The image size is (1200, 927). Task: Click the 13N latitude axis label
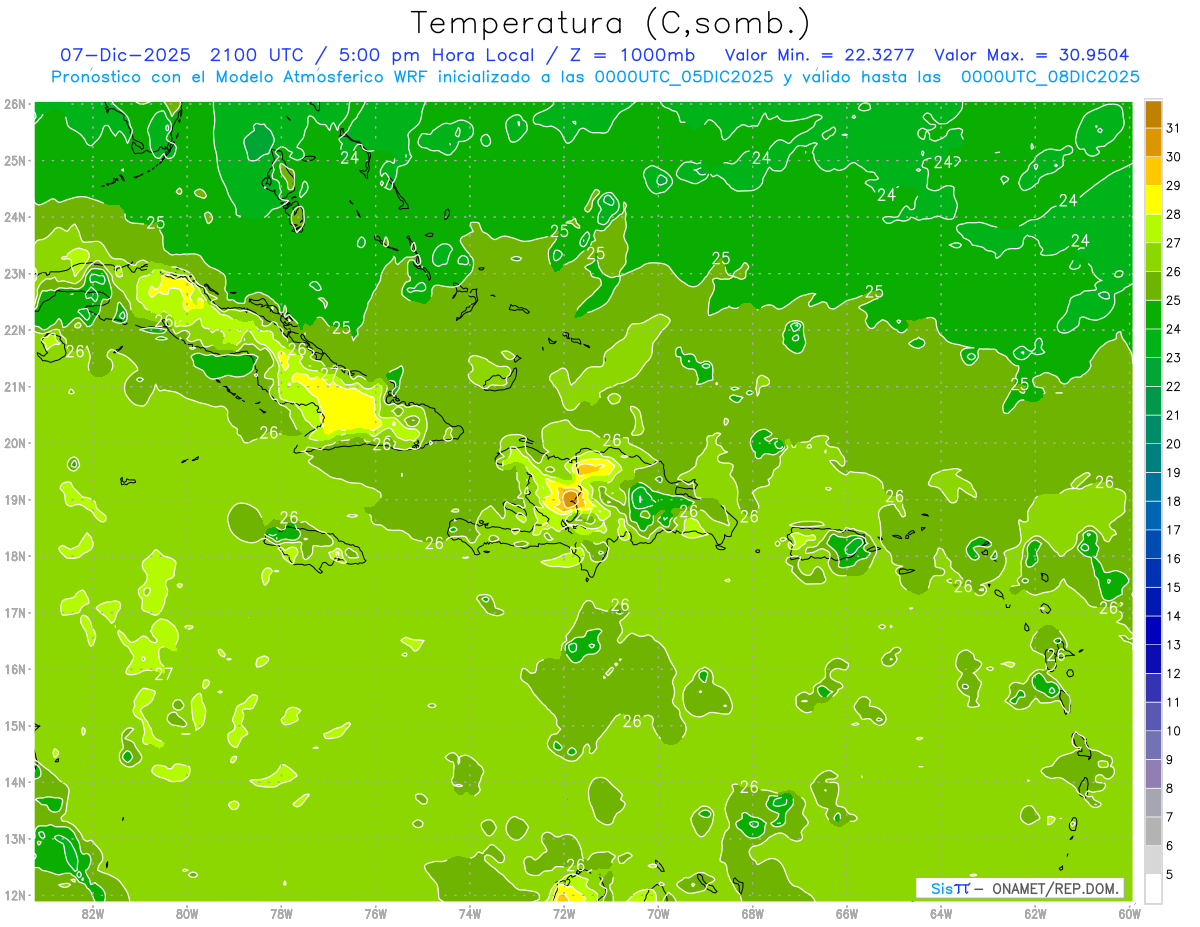[x=14, y=839]
